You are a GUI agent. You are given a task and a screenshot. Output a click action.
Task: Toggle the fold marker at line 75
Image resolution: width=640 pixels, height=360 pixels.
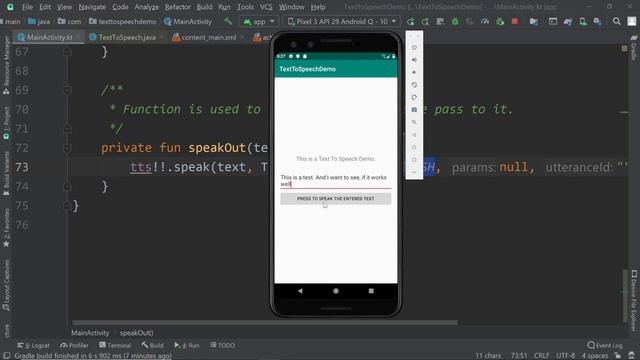point(67,206)
